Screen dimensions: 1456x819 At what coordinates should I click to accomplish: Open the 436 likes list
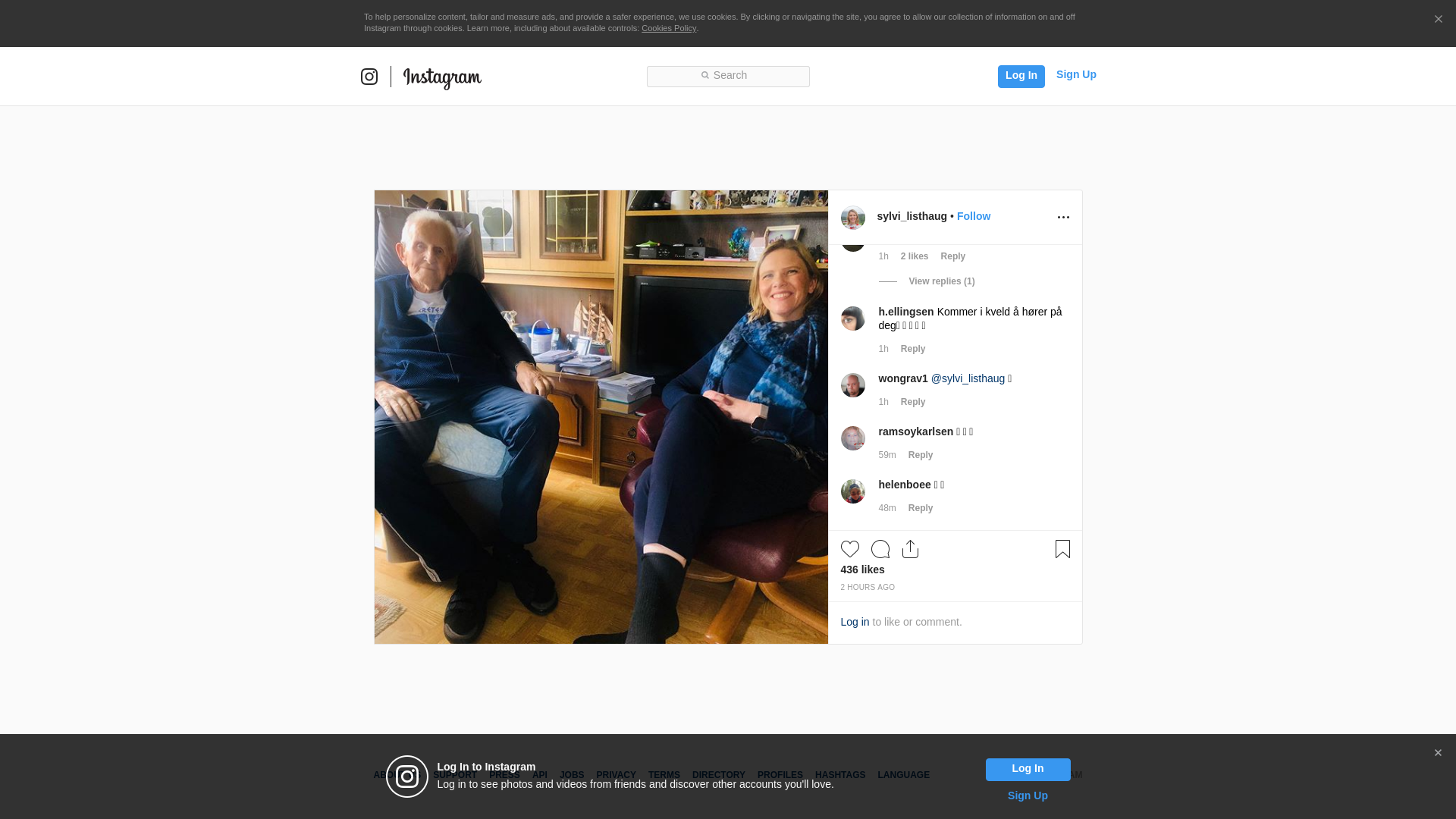click(862, 570)
